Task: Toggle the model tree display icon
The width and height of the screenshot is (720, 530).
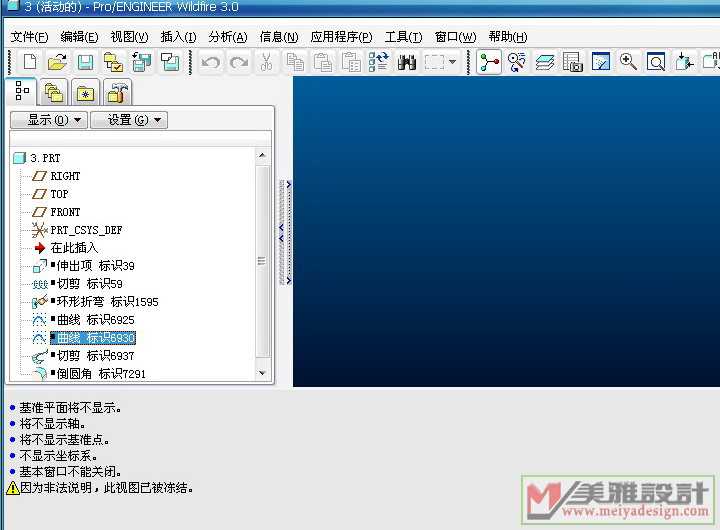Action: 489,62
